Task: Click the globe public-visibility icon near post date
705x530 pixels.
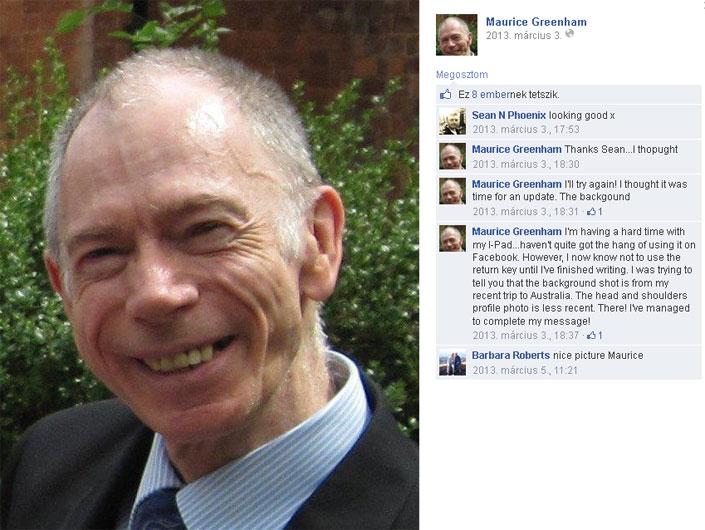Action: click(569, 34)
